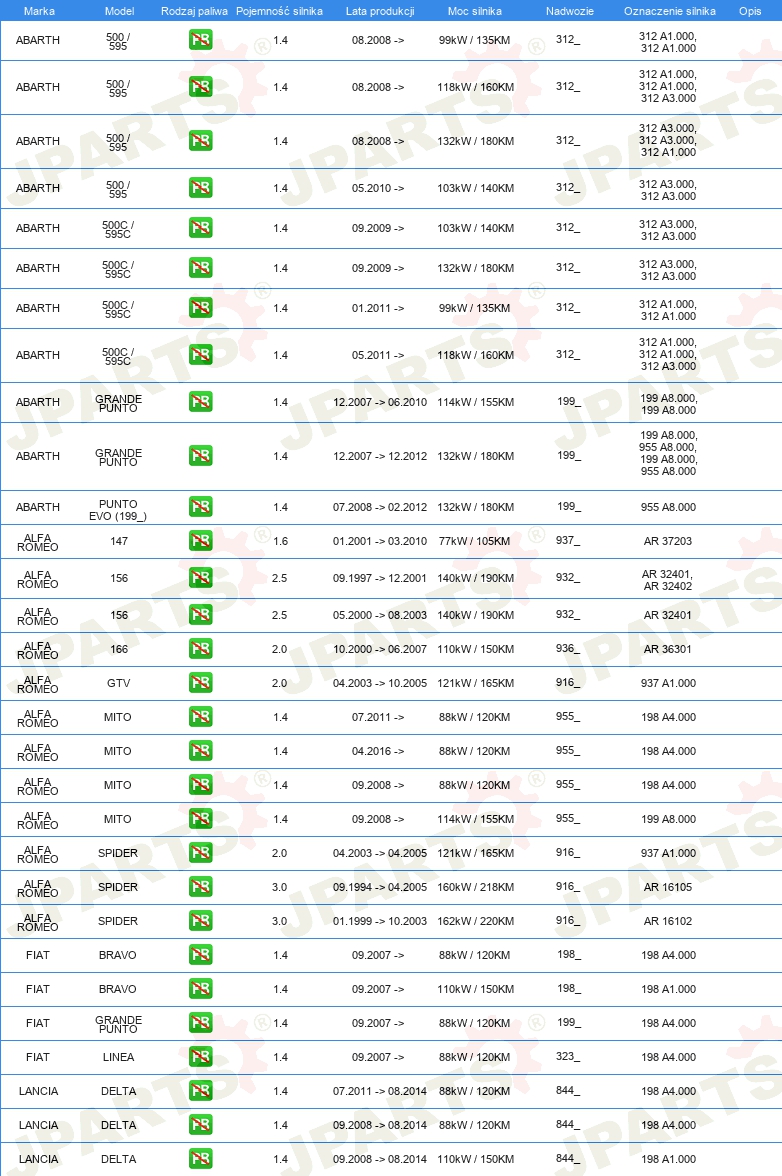Viewport: 782px width, 1176px height.
Task: Click the 07.2008 -> 02.2012 production years cell
Action: tap(380, 507)
